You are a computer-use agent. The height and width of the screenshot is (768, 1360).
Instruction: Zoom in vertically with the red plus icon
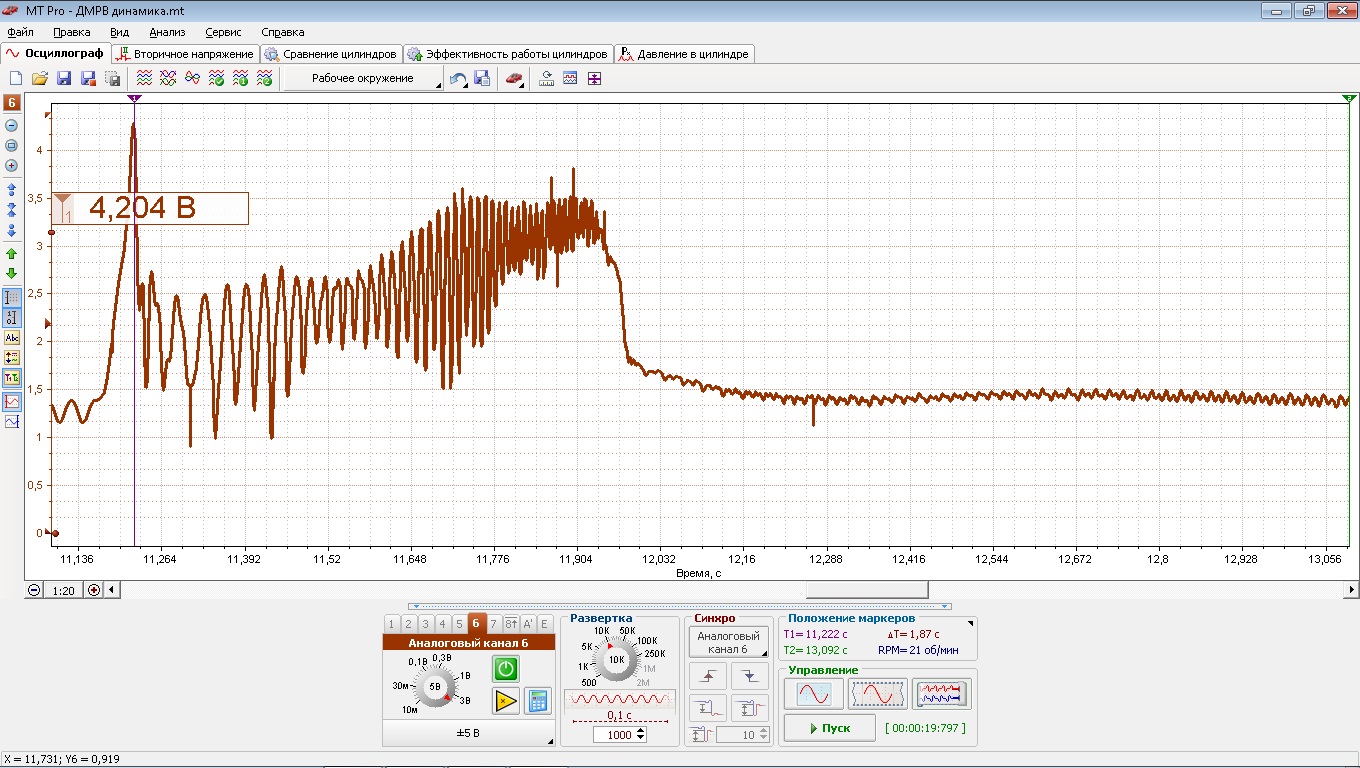click(x=12, y=165)
